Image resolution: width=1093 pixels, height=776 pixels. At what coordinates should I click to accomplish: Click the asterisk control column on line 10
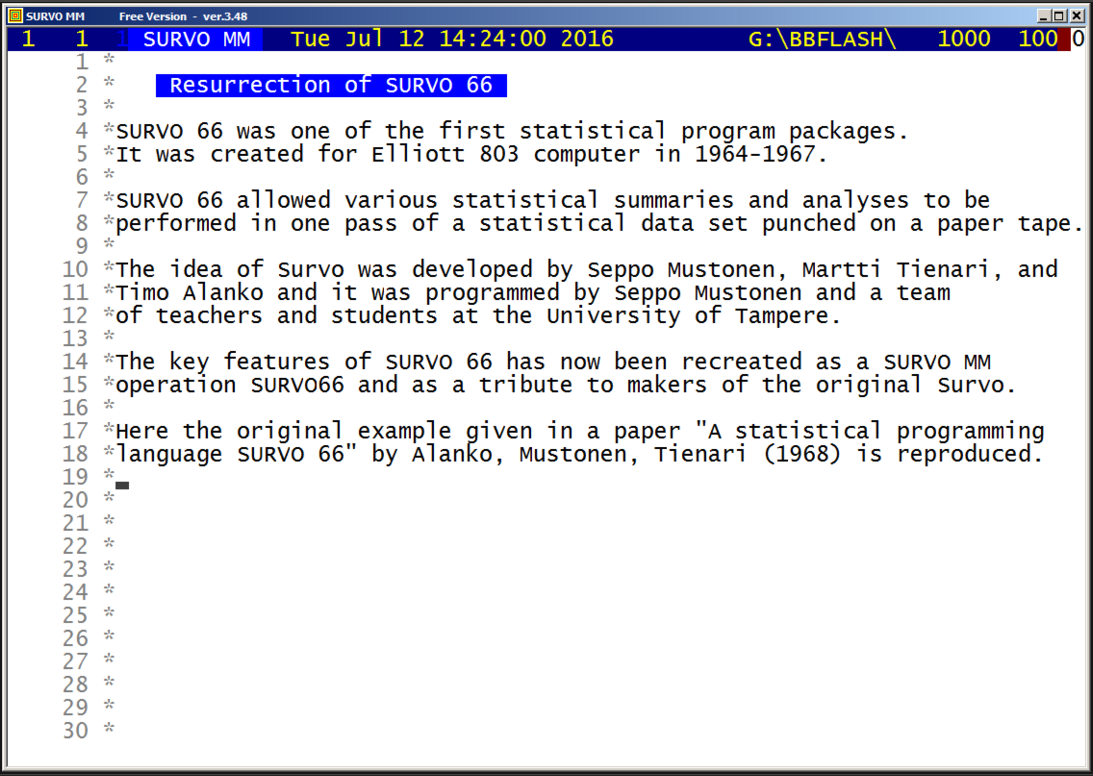[x=109, y=269]
